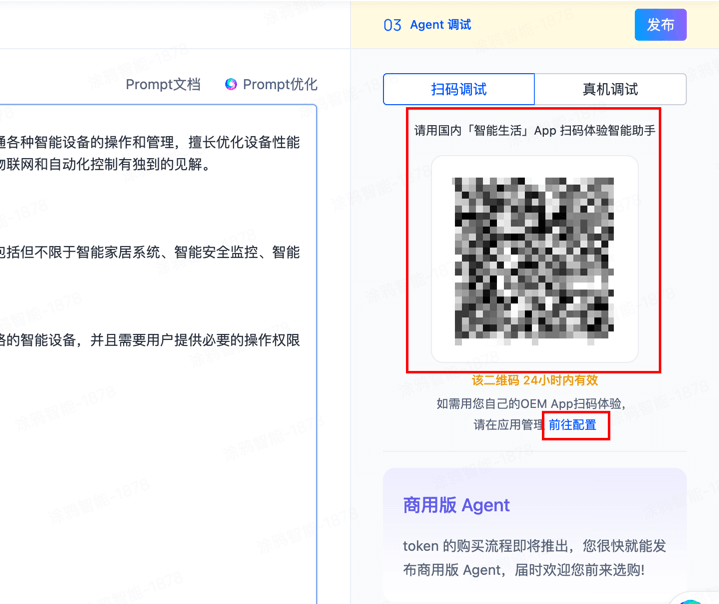Follow the 前往配置 link
The width and height of the screenshot is (719, 604).
point(572,425)
